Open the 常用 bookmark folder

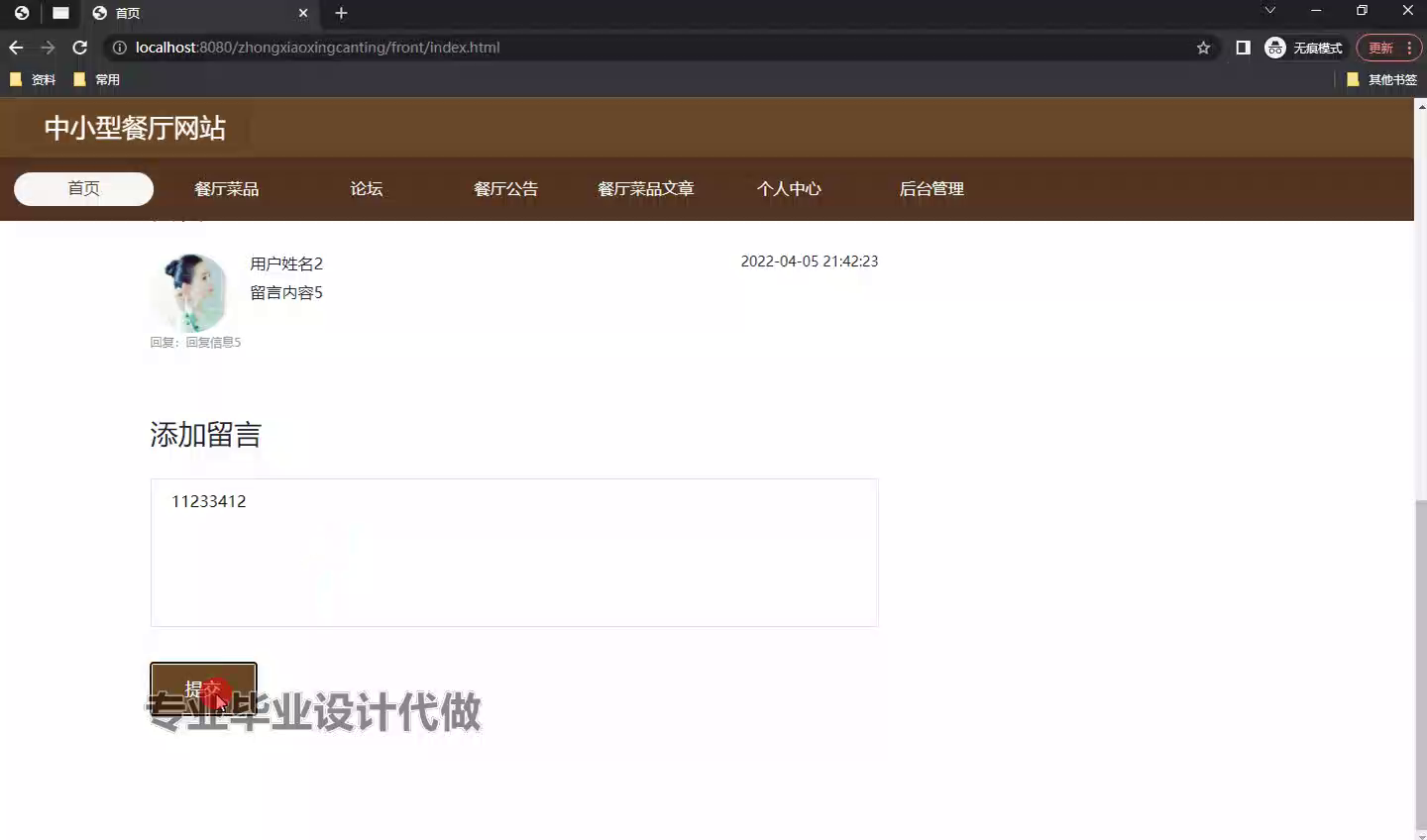tap(97, 79)
